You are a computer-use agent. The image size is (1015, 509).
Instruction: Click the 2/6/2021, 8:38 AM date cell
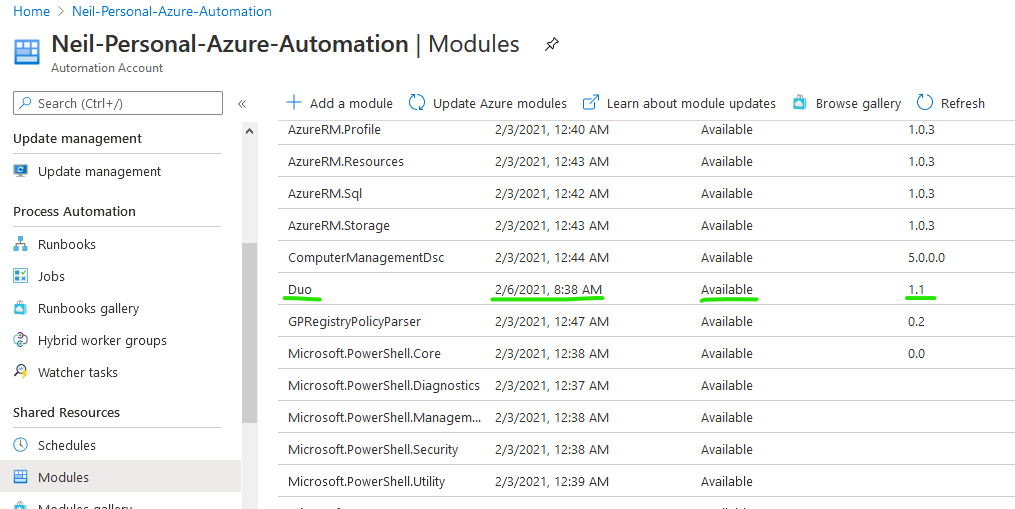(548, 289)
